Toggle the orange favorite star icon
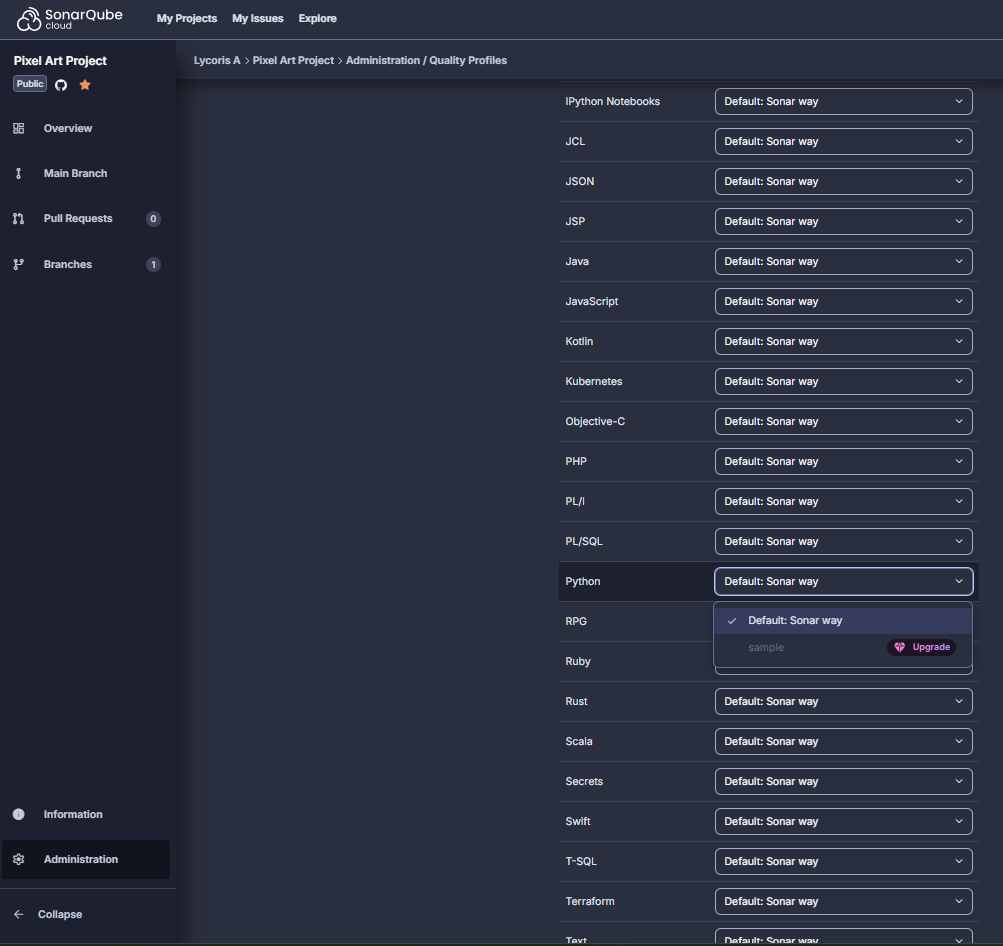The height and width of the screenshot is (946, 1003). tap(84, 84)
